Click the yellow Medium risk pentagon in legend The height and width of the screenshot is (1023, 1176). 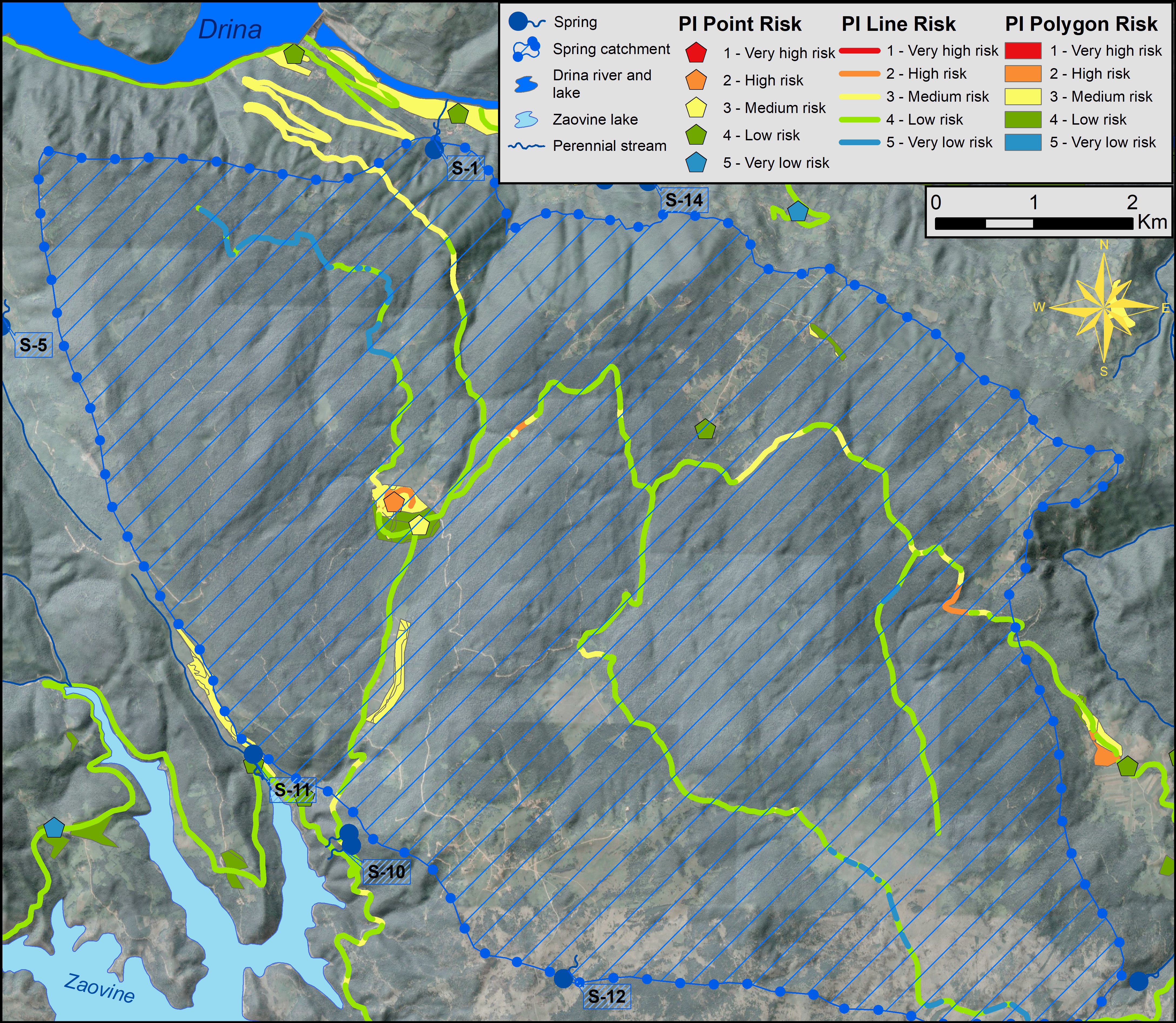pyautogui.click(x=697, y=108)
